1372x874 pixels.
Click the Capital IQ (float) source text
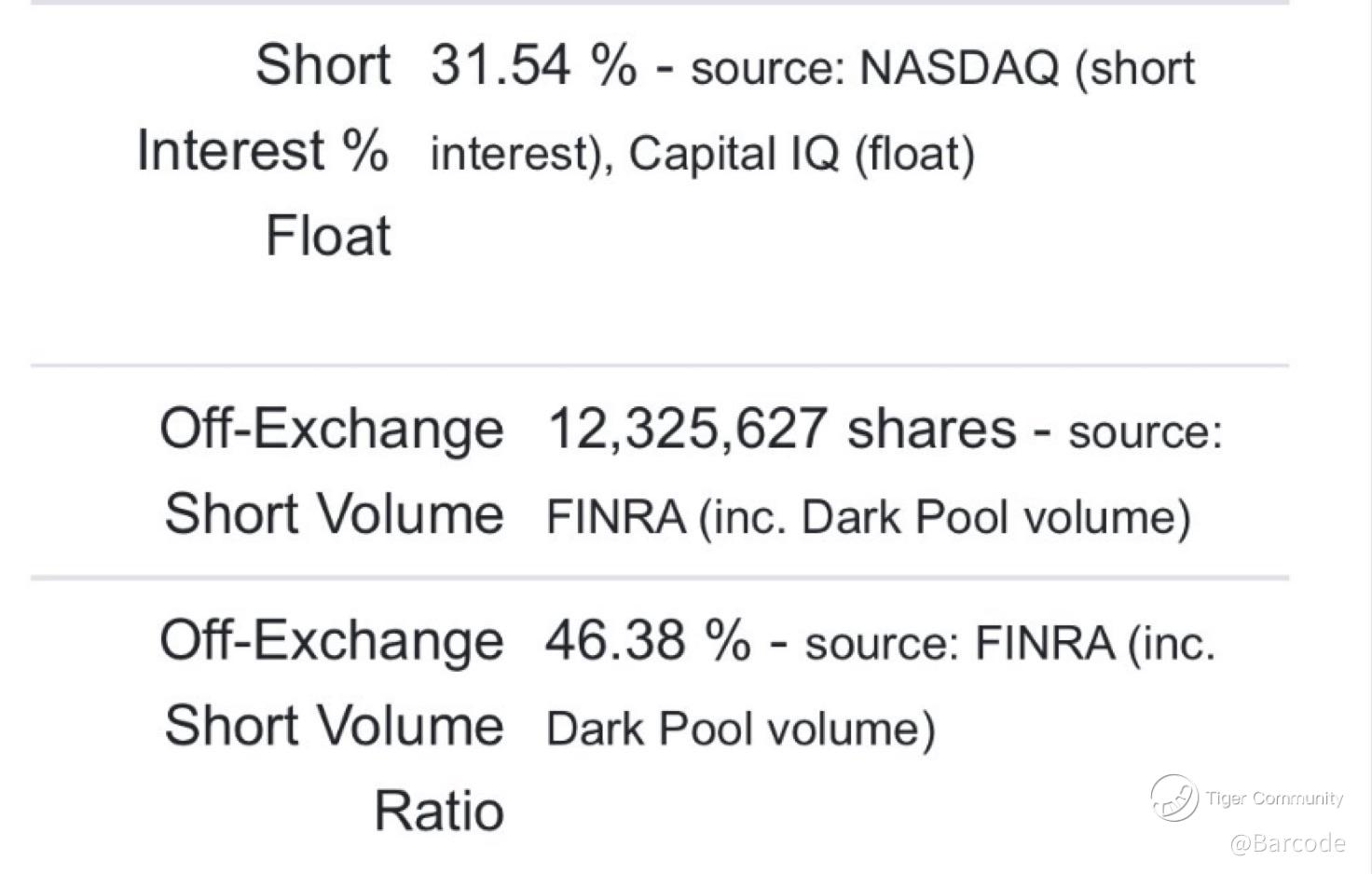coord(802,154)
